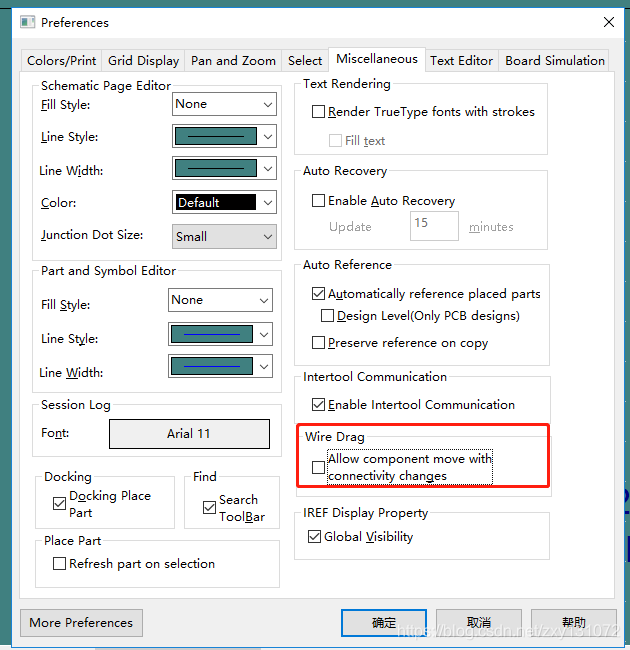Click the Auto Recovery update minutes field
The image size is (630, 650).
coord(434,226)
